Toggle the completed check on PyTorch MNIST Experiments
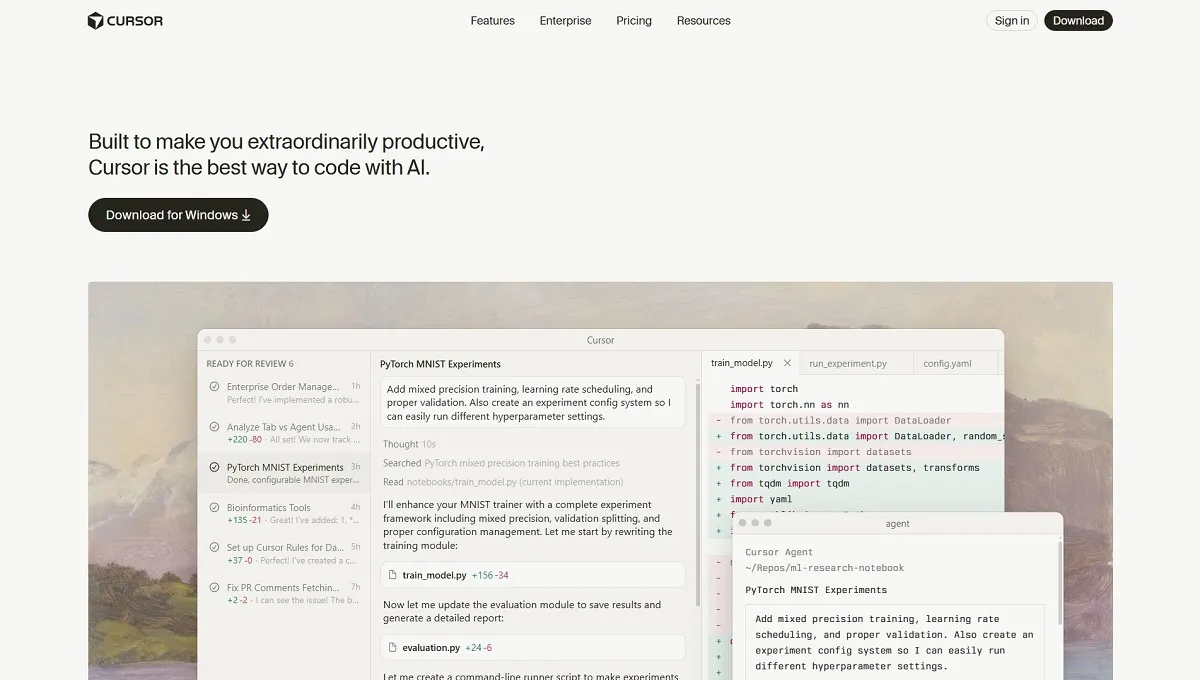Viewport: 1200px width, 680px height. 213,466
